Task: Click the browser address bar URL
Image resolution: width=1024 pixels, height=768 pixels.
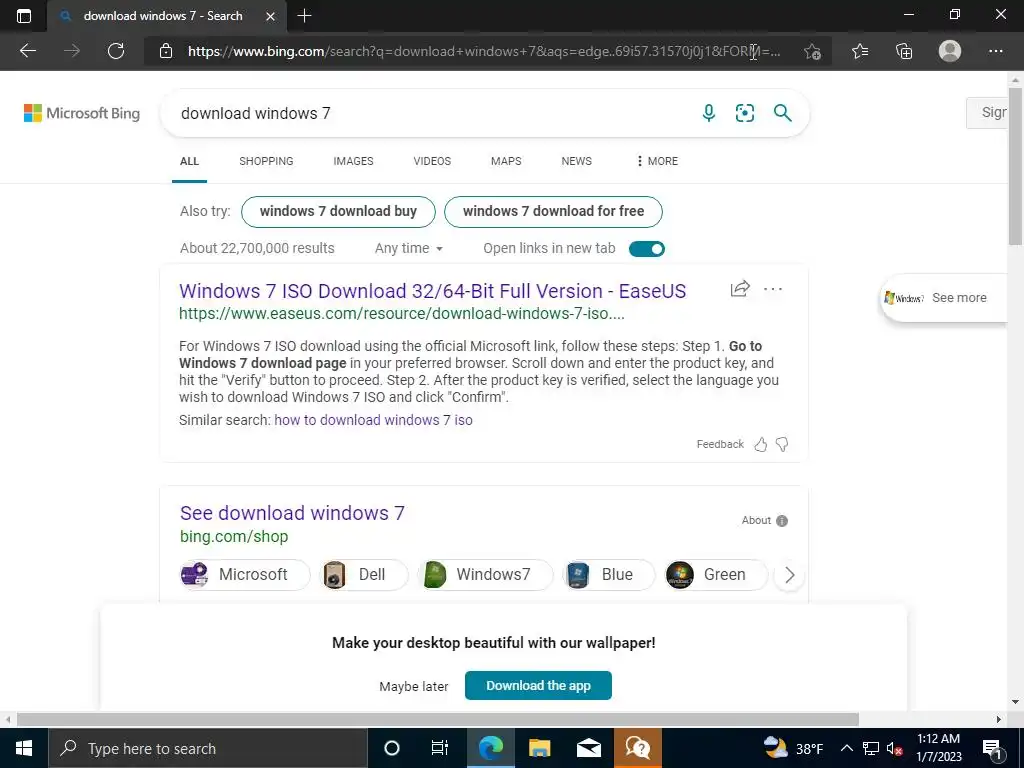Action: tap(483, 51)
